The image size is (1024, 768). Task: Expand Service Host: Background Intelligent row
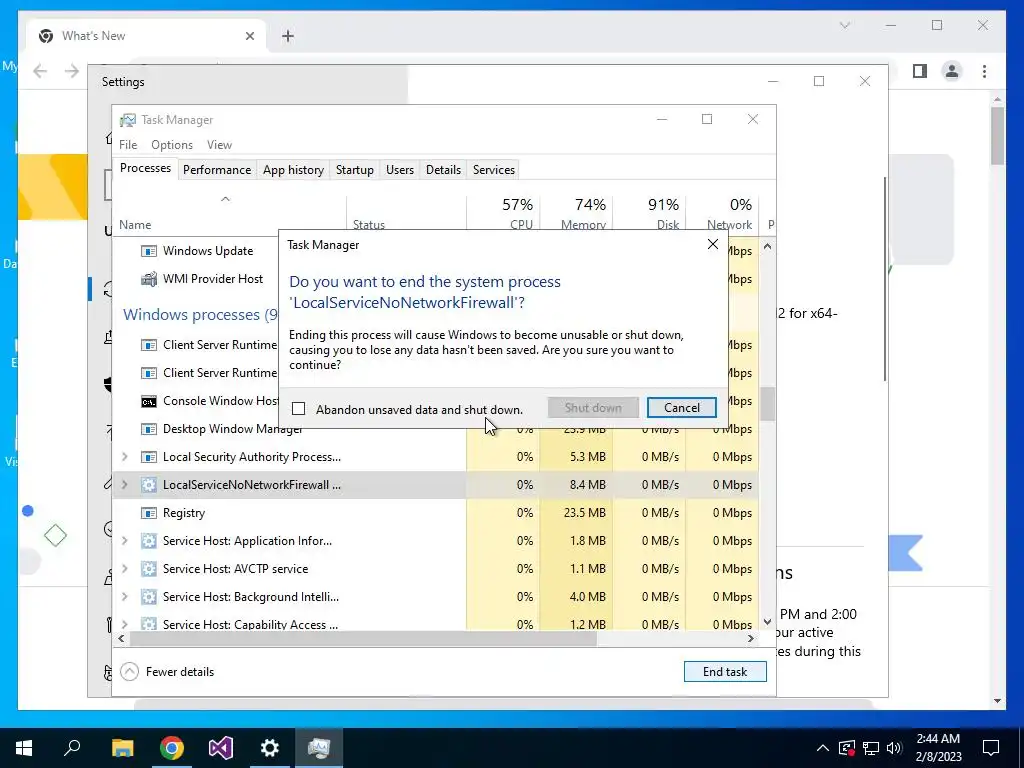click(125, 597)
